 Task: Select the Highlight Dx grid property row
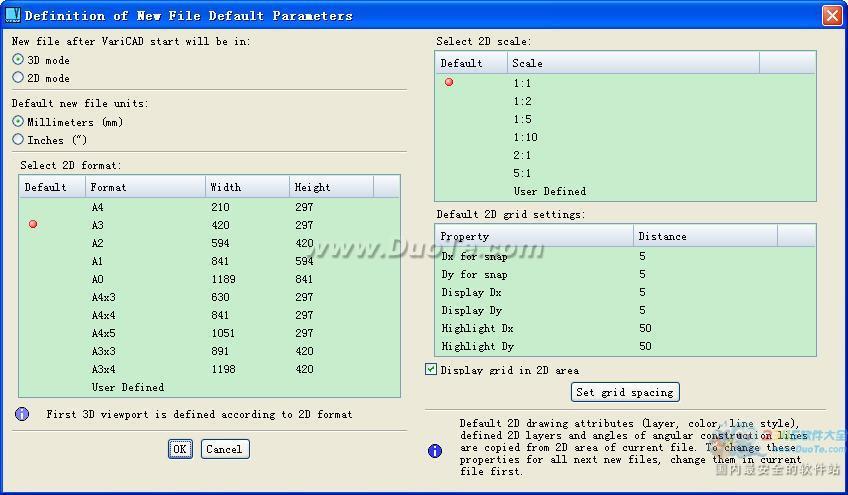pyautogui.click(x=625, y=328)
